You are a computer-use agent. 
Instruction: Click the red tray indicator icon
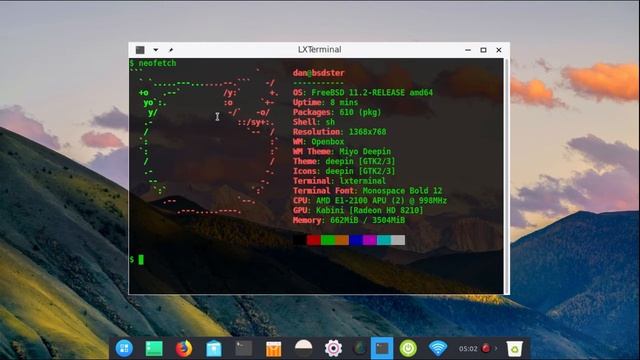click(x=486, y=348)
